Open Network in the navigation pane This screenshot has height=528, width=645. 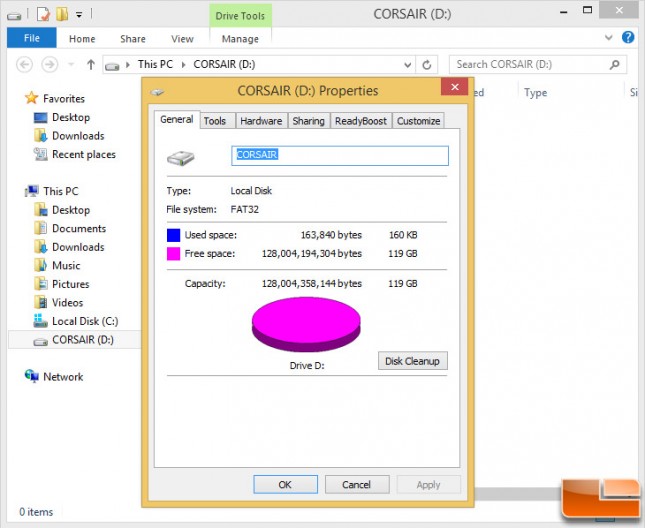[63, 377]
